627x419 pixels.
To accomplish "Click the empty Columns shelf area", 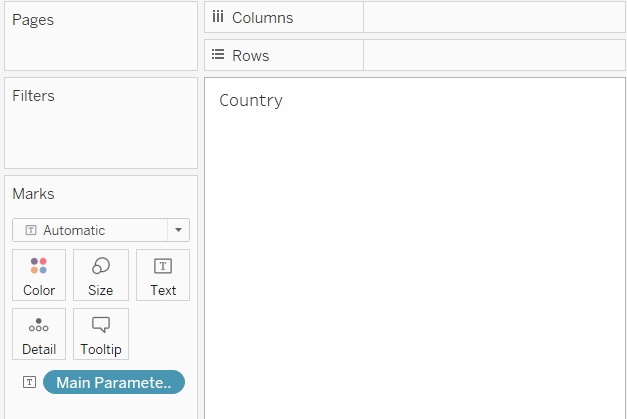I will [x=494, y=18].
